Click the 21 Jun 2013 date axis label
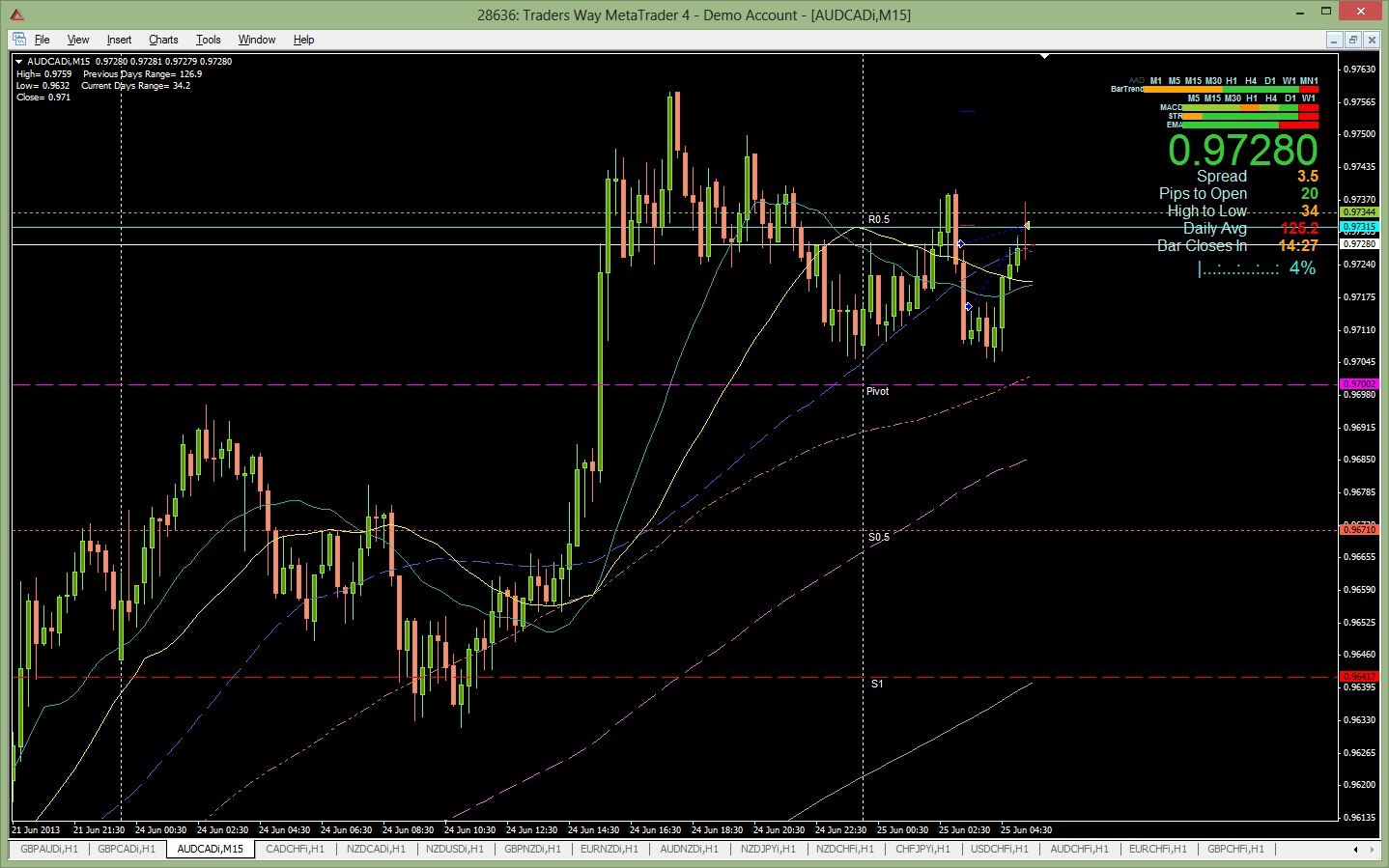This screenshot has height=868, width=1389. pyautogui.click(x=36, y=830)
